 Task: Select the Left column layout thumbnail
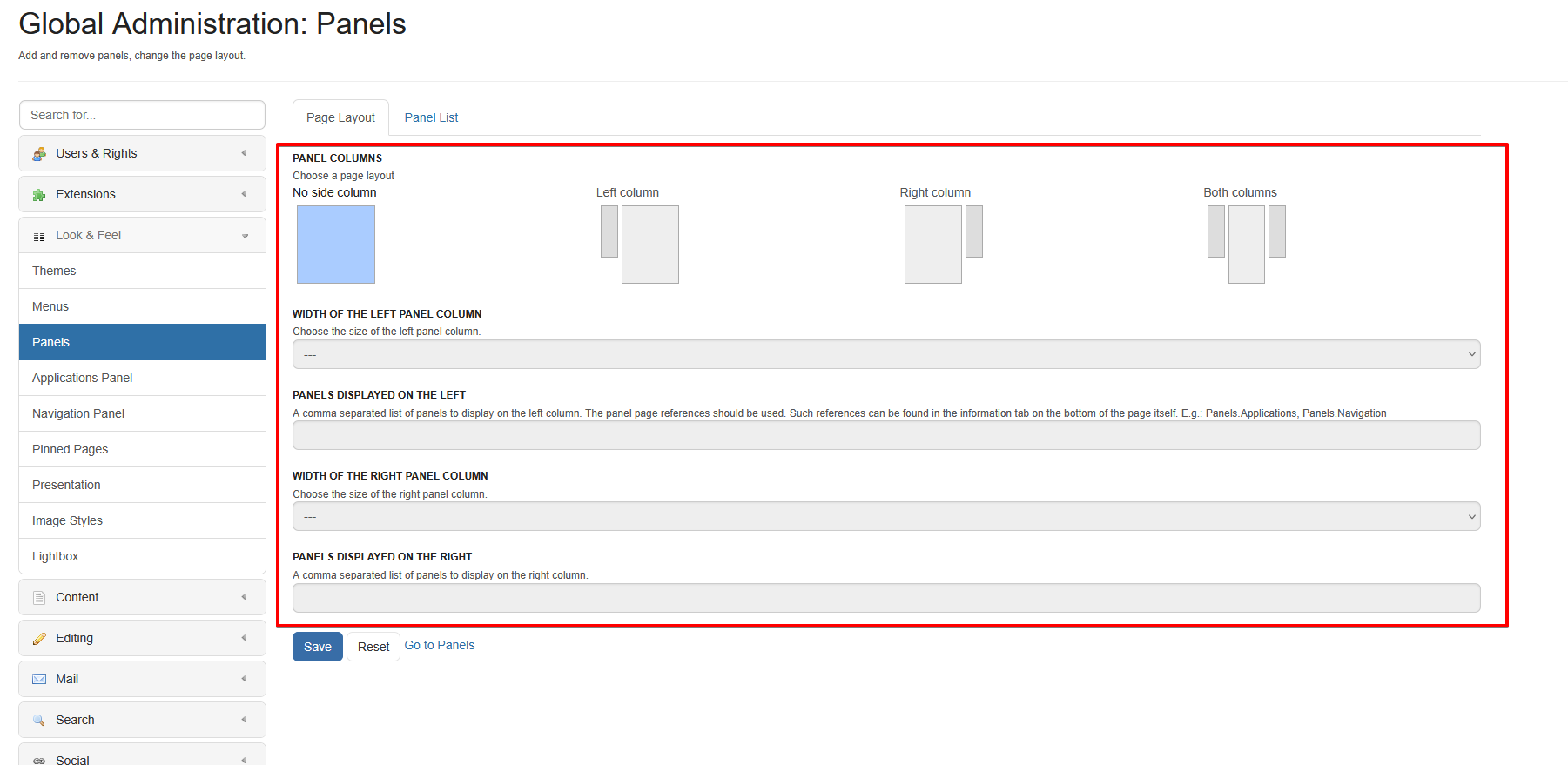(640, 245)
